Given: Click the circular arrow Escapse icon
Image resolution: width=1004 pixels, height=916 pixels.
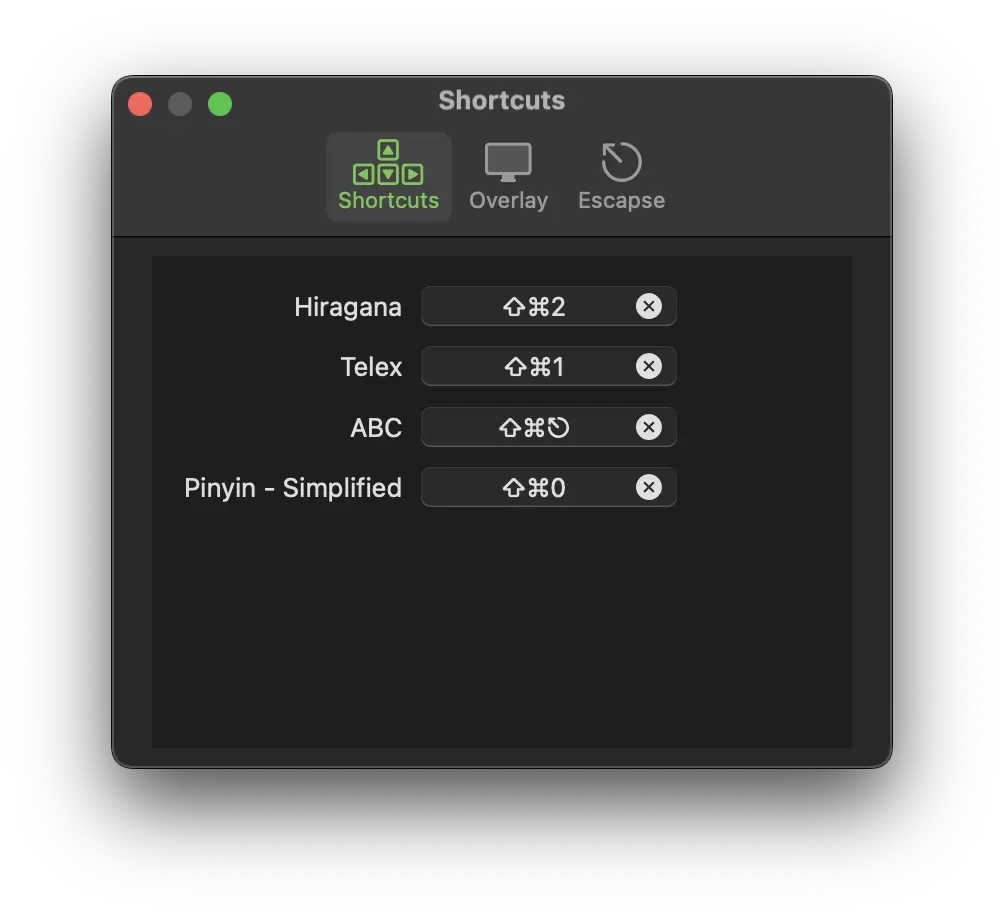Looking at the screenshot, I should [621, 162].
